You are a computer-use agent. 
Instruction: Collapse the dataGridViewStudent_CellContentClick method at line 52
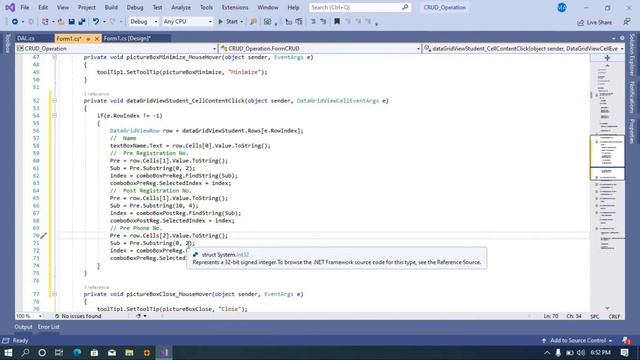coord(54,100)
